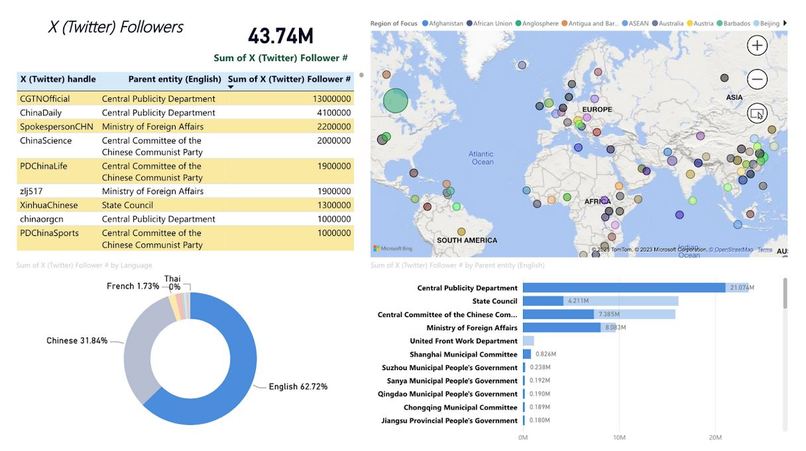This screenshot has height=451, width=806.
Task: Select the Central Committee of the Chinese Com... bar
Action: pyautogui.click(x=599, y=314)
